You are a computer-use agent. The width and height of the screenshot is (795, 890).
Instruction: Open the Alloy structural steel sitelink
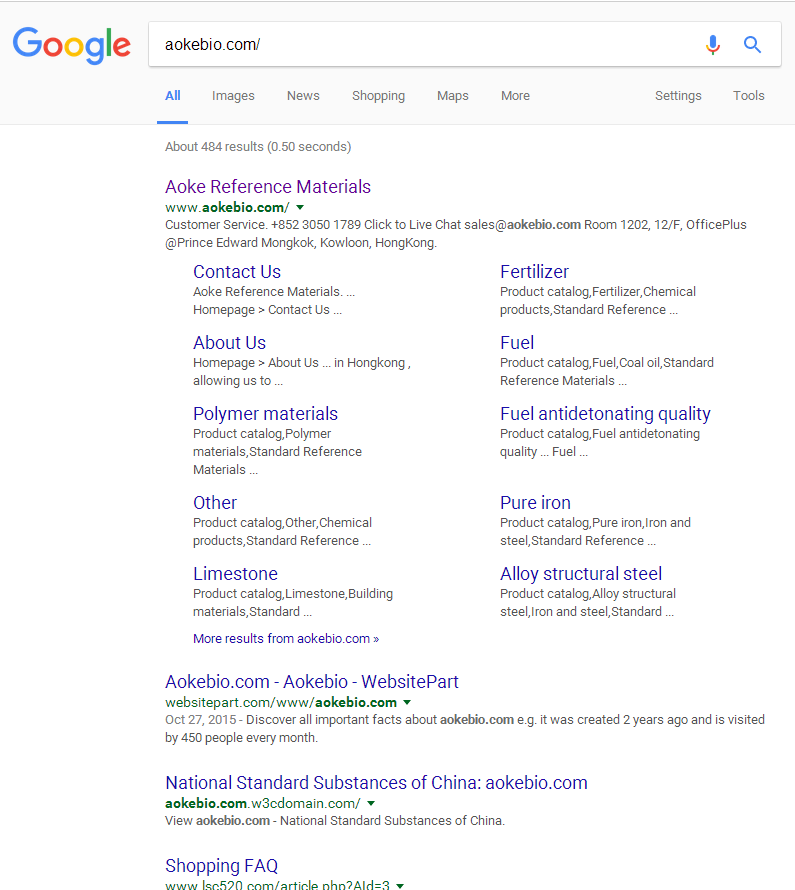pos(581,574)
